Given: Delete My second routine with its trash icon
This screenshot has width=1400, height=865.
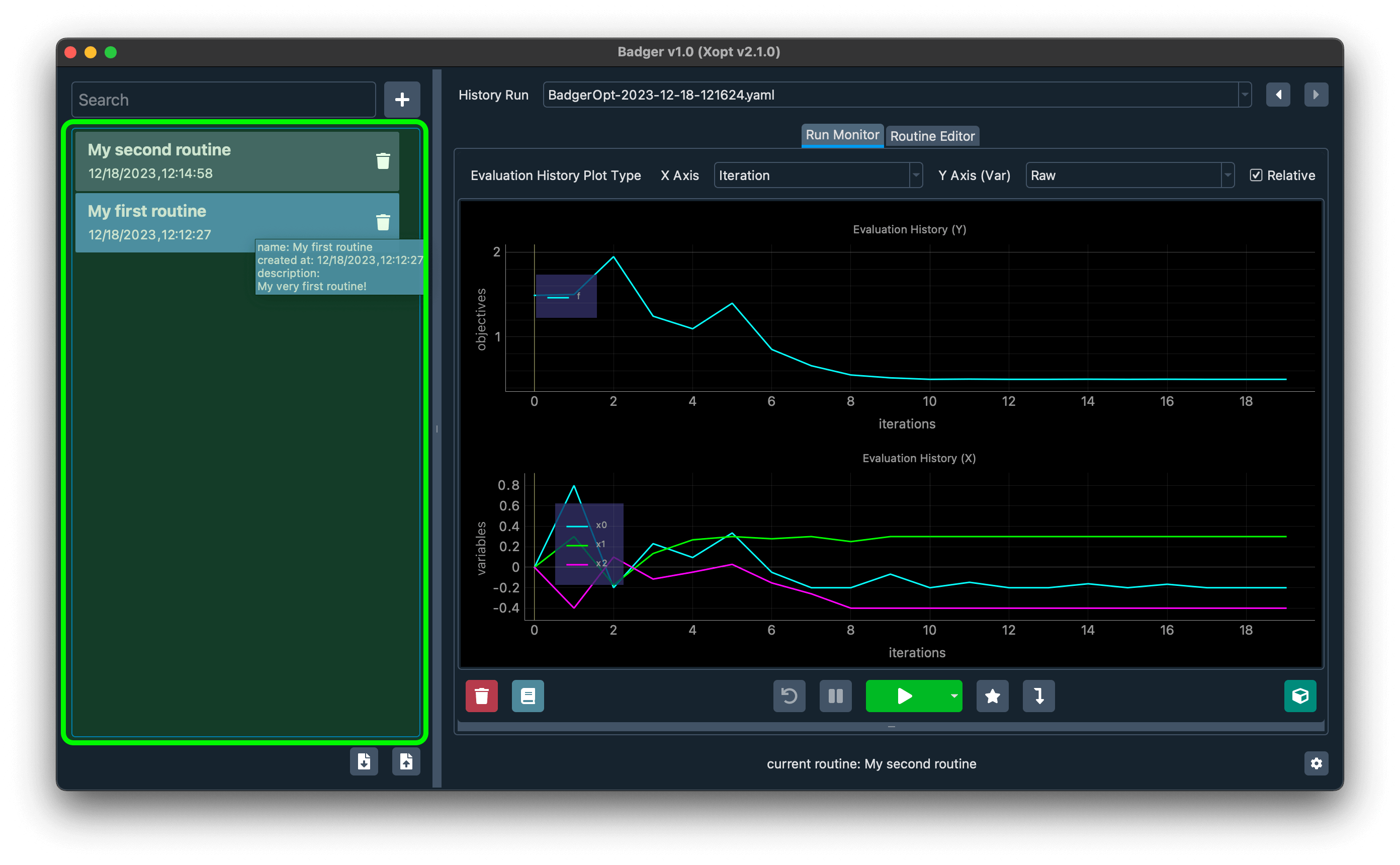Looking at the screenshot, I should point(383,161).
